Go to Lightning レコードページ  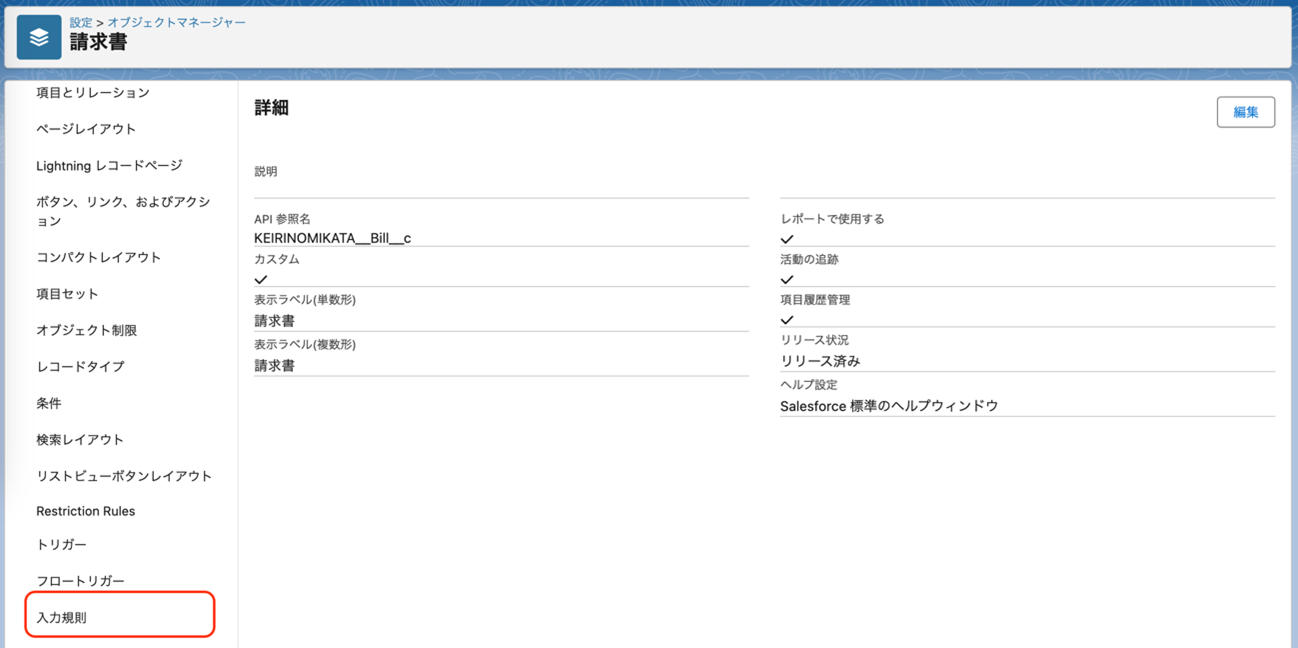pos(109,166)
